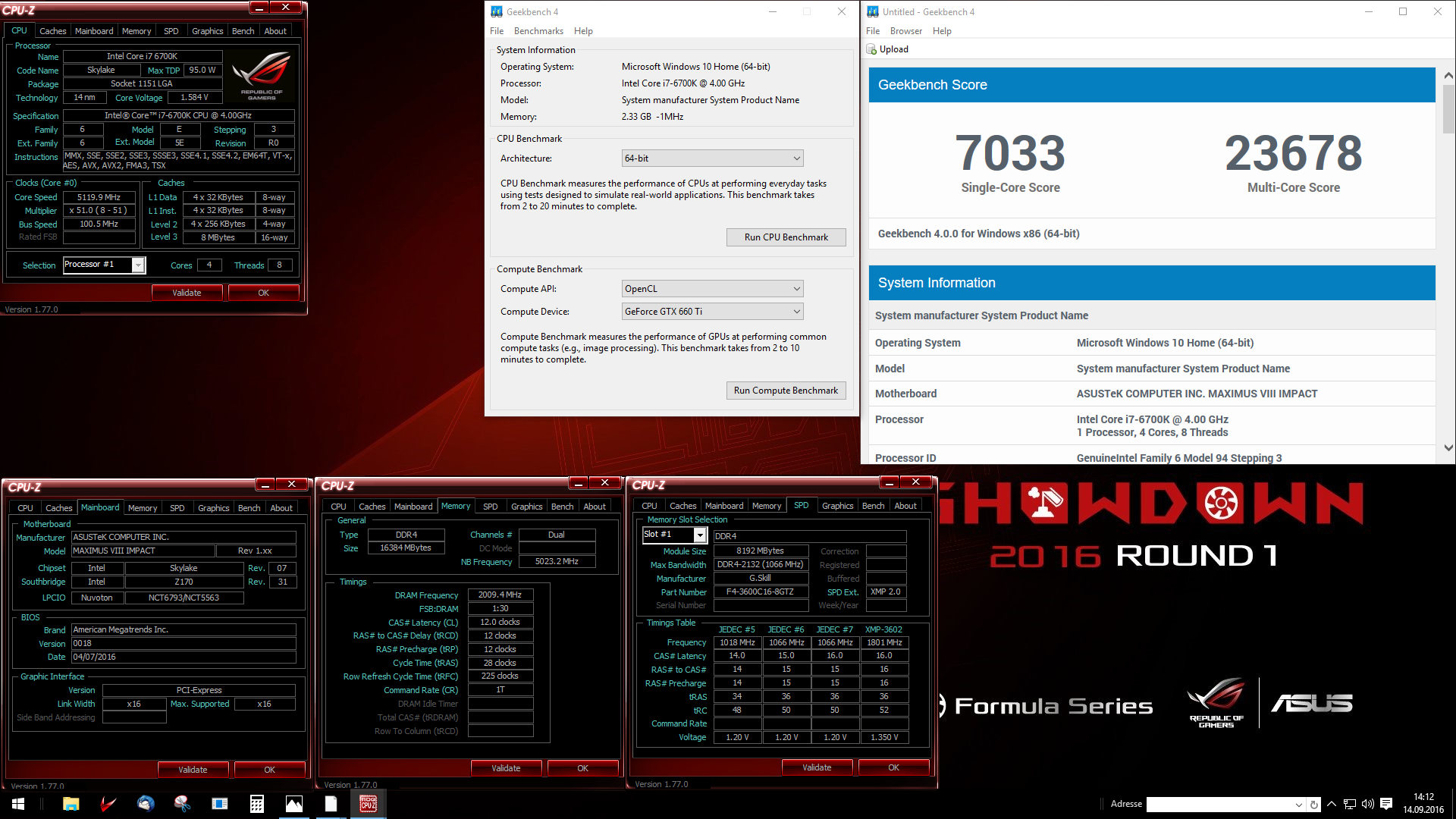
Task: Click the address toolbar refresh icon
Action: coord(1314,805)
